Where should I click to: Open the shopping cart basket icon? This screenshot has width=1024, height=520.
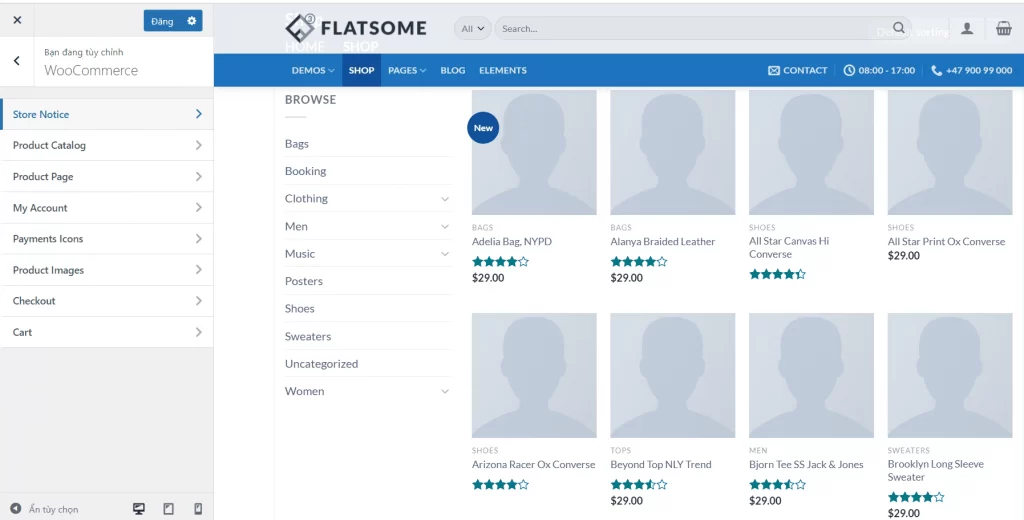(x=1003, y=29)
